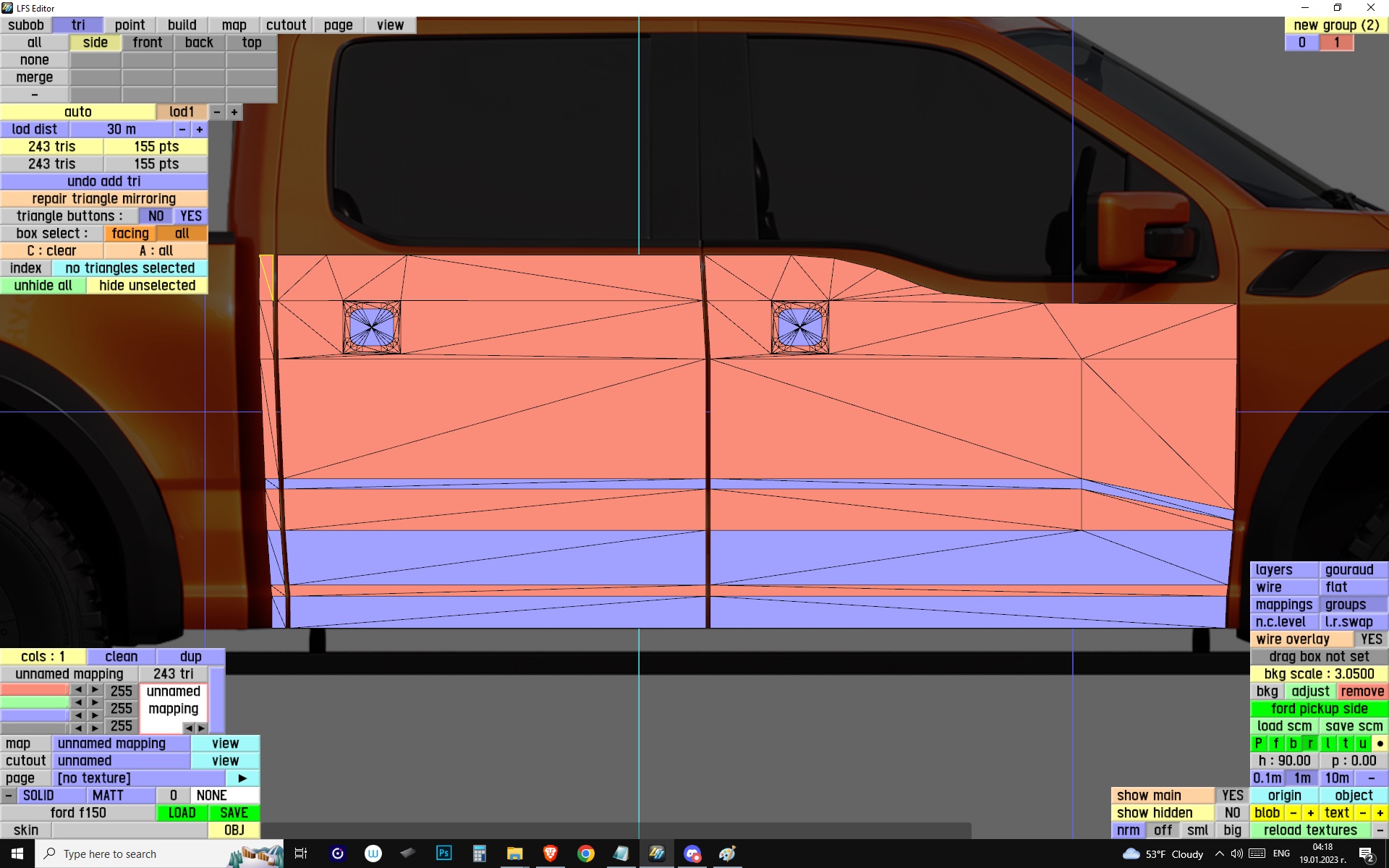Click the page texture arrow button
This screenshot has height=868, width=1389.
click(242, 778)
